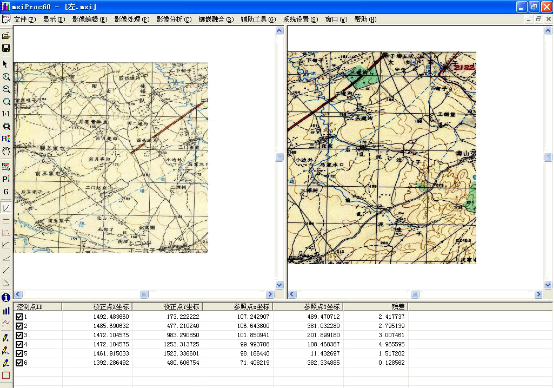554x388 pixels.
Task: Click the 校正点X坐标 column header
Action: click(97, 307)
